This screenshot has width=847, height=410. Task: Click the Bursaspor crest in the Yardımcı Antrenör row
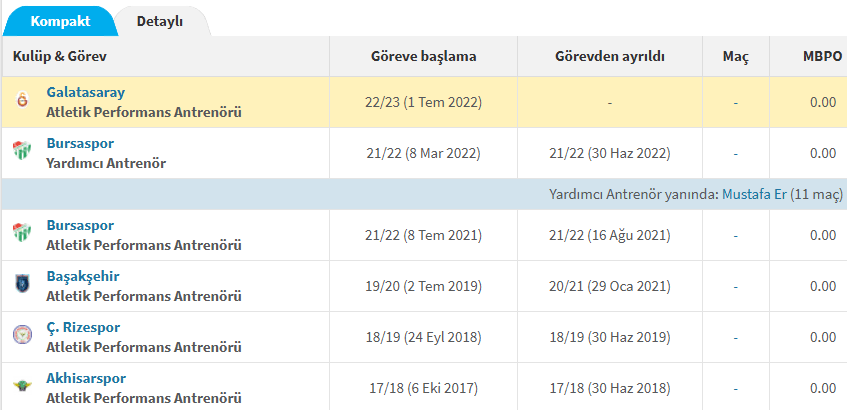click(22, 153)
